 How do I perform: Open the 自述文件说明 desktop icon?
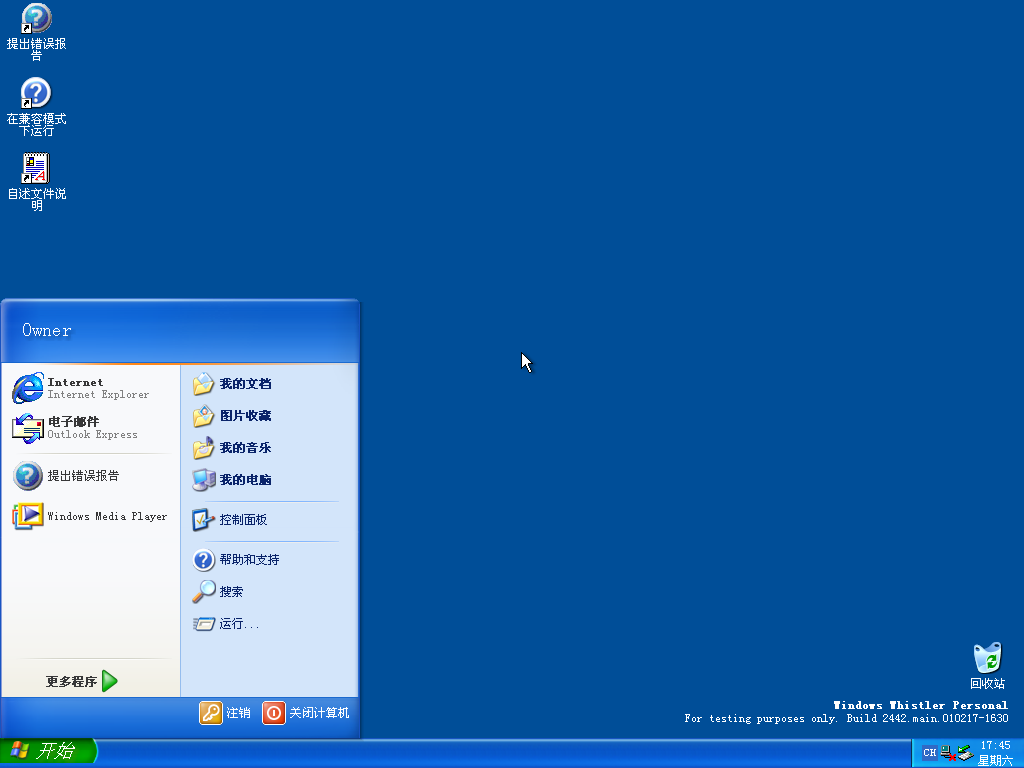(36, 182)
